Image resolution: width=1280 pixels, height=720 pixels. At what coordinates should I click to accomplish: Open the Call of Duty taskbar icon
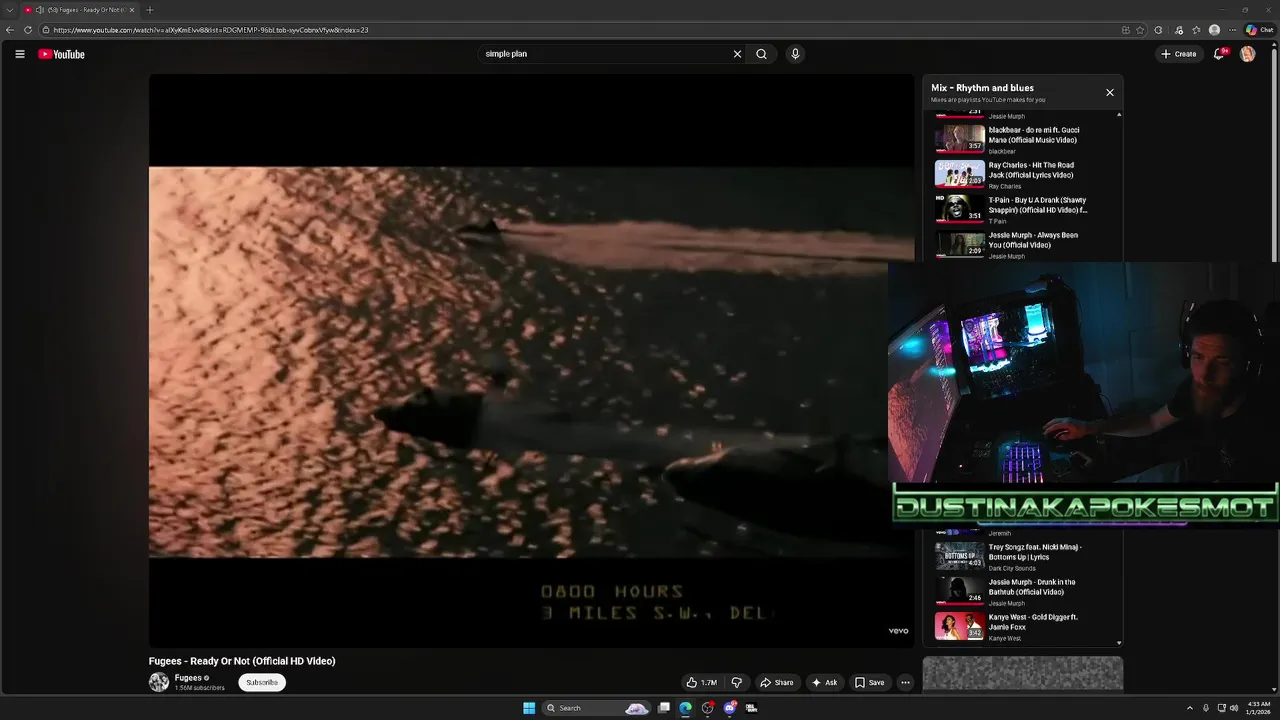click(x=751, y=708)
